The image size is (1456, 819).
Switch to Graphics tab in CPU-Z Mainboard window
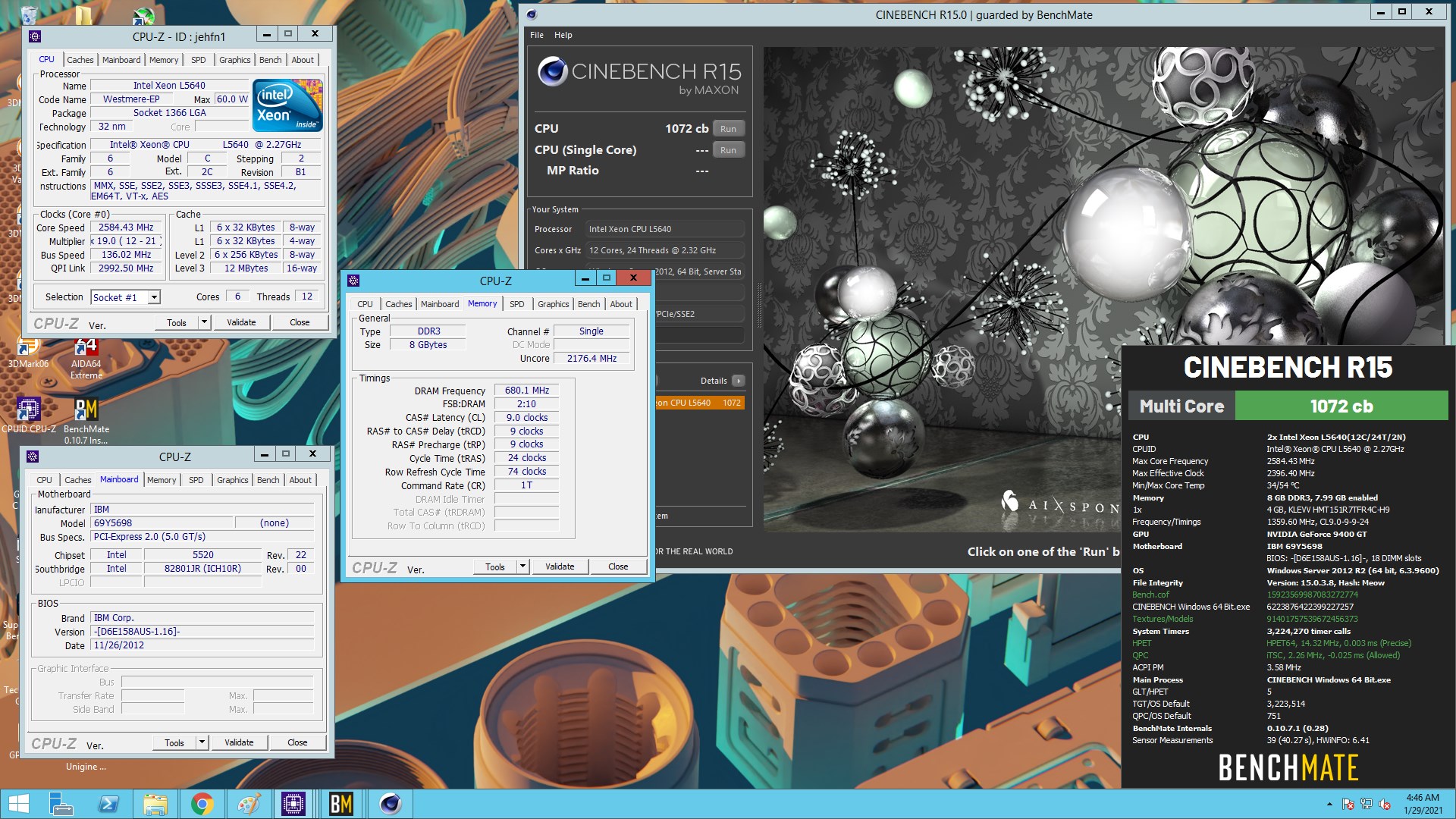[232, 480]
